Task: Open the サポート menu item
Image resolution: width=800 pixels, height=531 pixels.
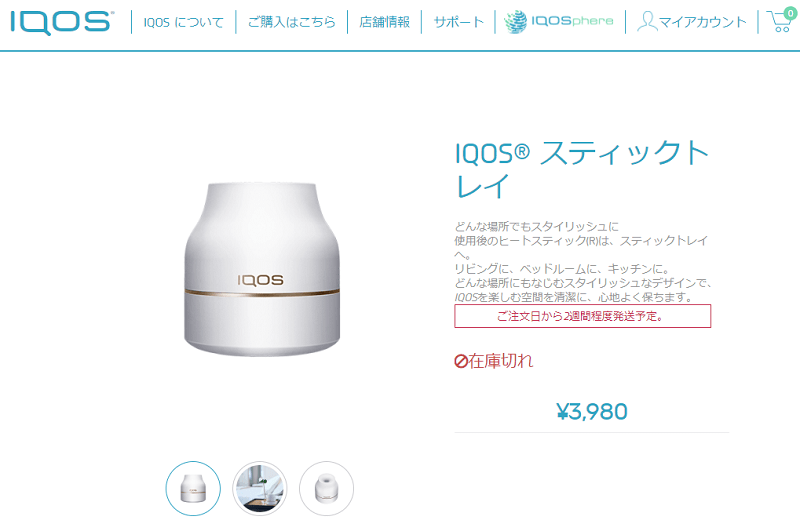Action: click(458, 22)
